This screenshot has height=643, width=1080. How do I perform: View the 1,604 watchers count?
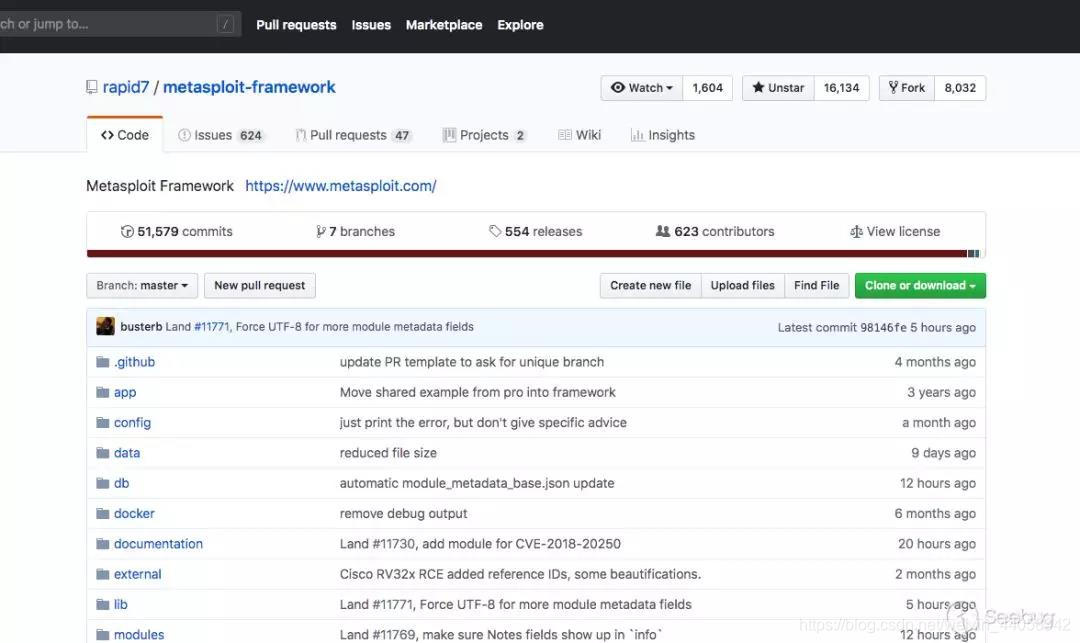[x=707, y=88]
